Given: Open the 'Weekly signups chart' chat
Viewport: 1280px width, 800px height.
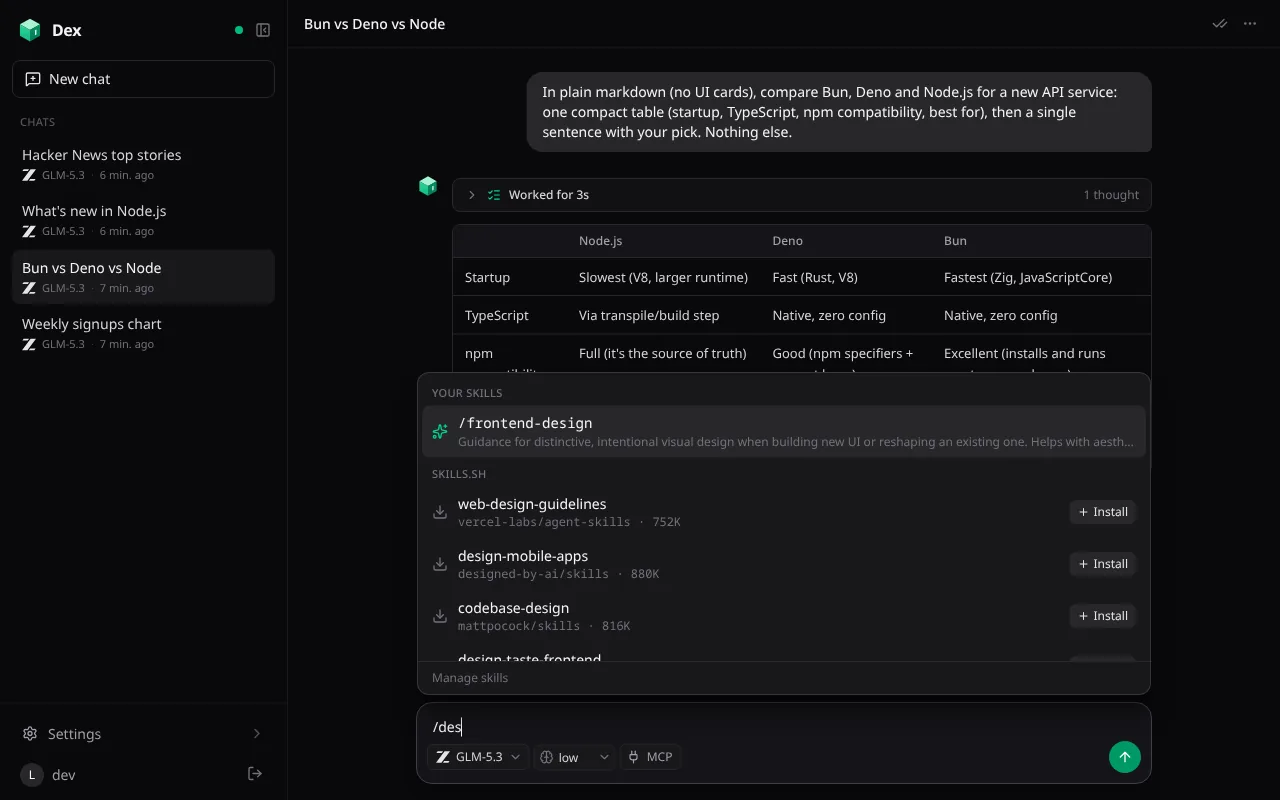Looking at the screenshot, I should click(143, 333).
